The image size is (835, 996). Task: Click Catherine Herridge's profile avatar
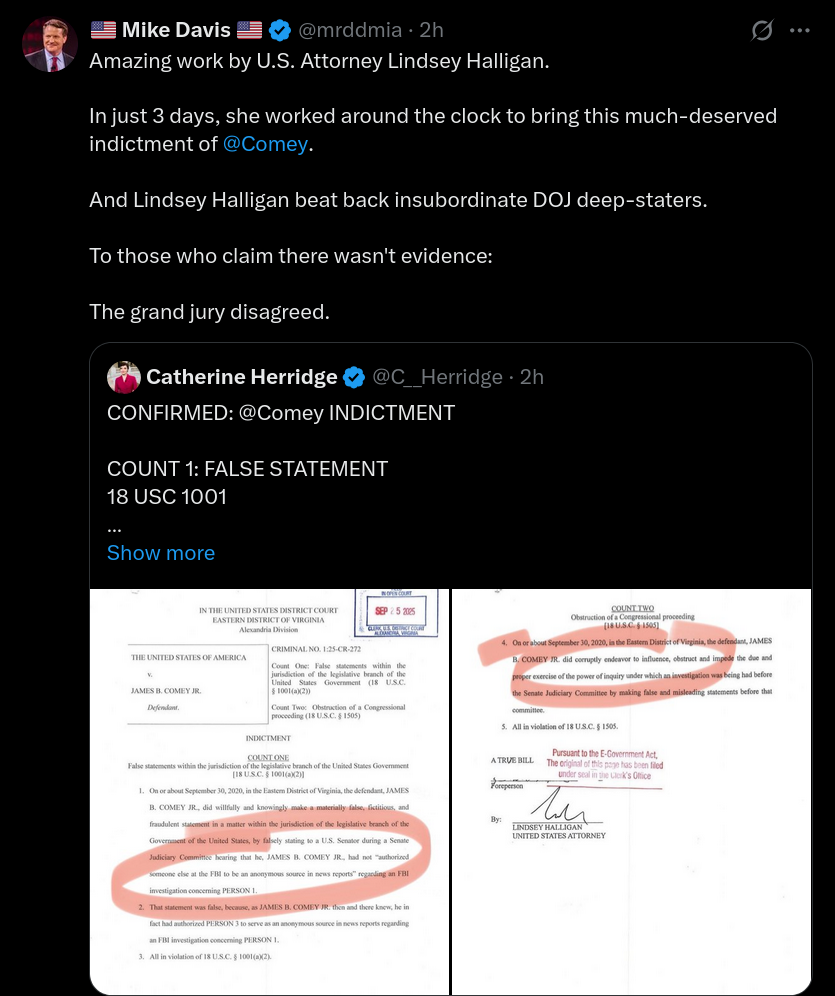pos(123,377)
